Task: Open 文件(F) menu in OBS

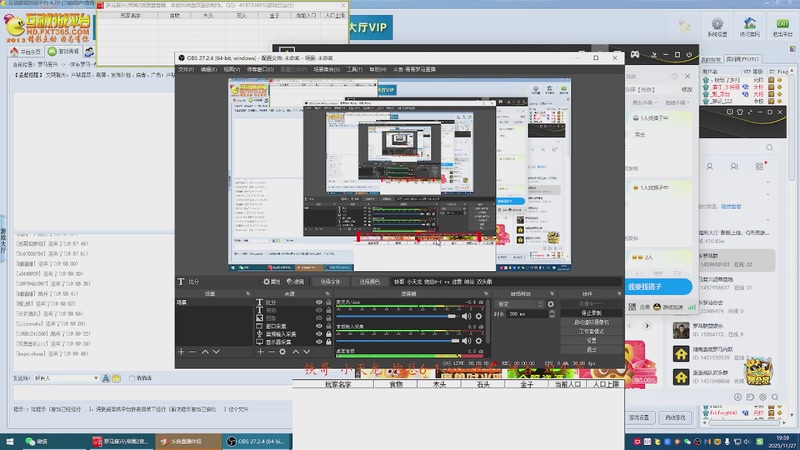Action: (186, 69)
